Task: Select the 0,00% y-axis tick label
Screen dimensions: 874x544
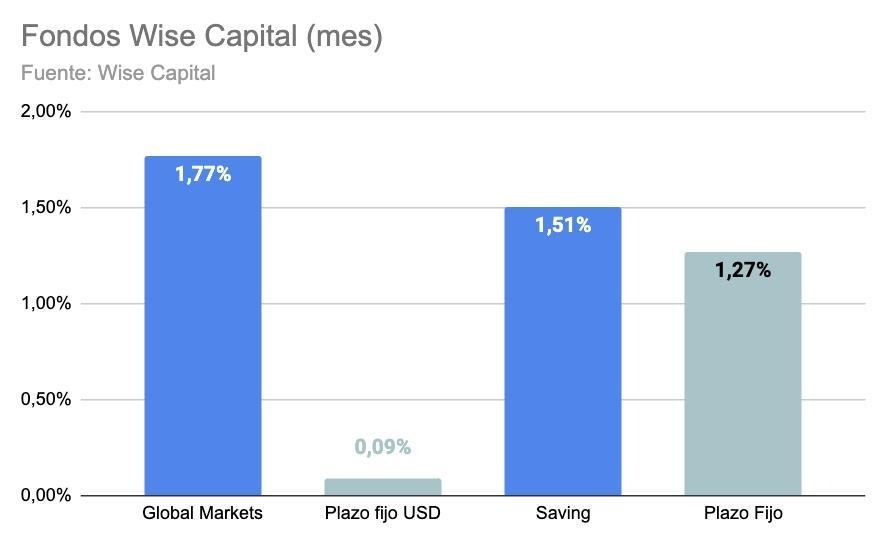Action: [46, 495]
